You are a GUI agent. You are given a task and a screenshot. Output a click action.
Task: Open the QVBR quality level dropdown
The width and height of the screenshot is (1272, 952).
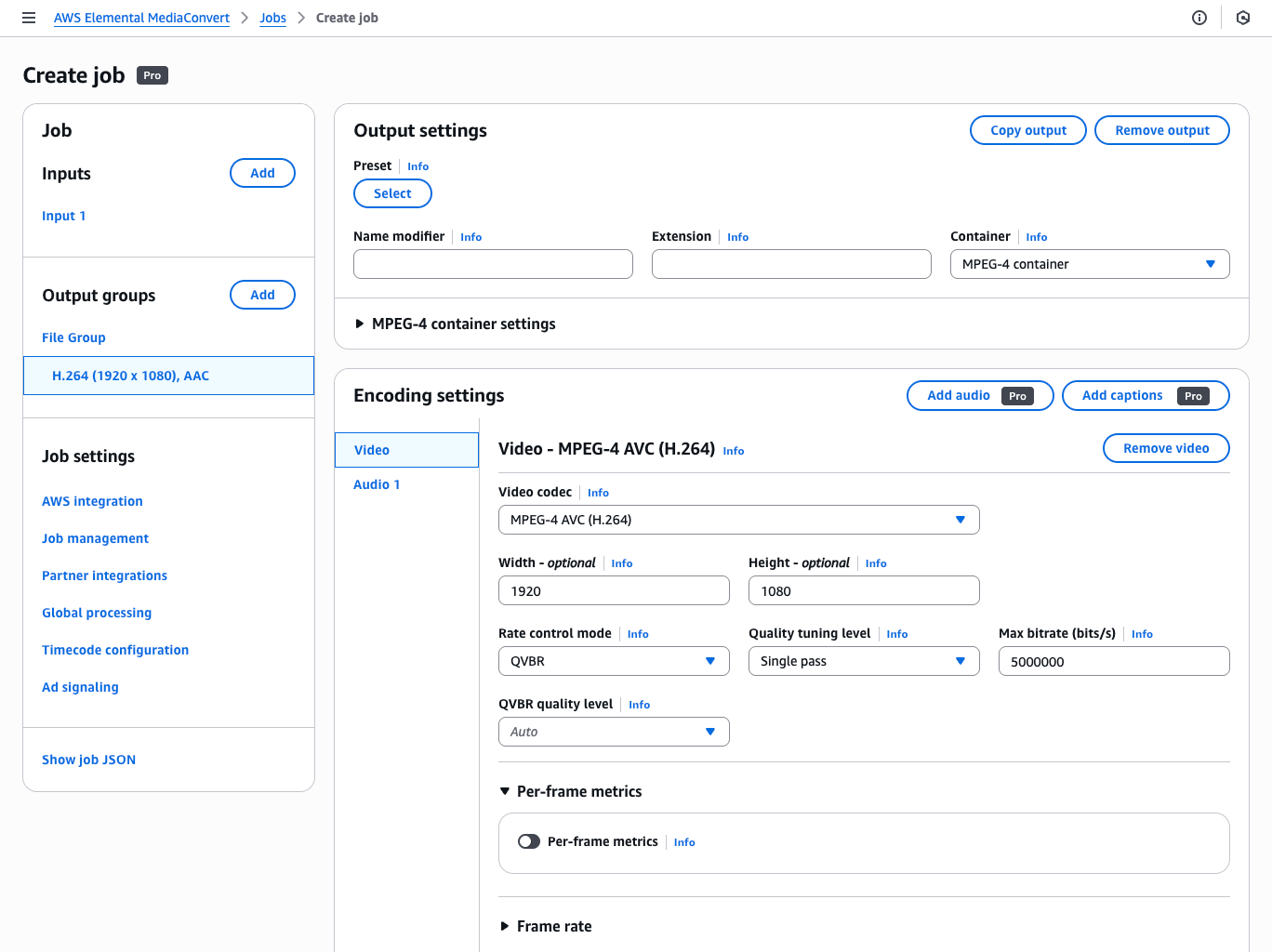(614, 732)
